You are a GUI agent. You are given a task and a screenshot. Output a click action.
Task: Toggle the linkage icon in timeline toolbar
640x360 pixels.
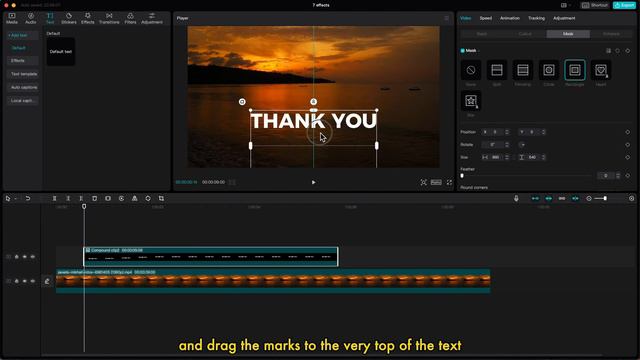[x=562, y=198]
